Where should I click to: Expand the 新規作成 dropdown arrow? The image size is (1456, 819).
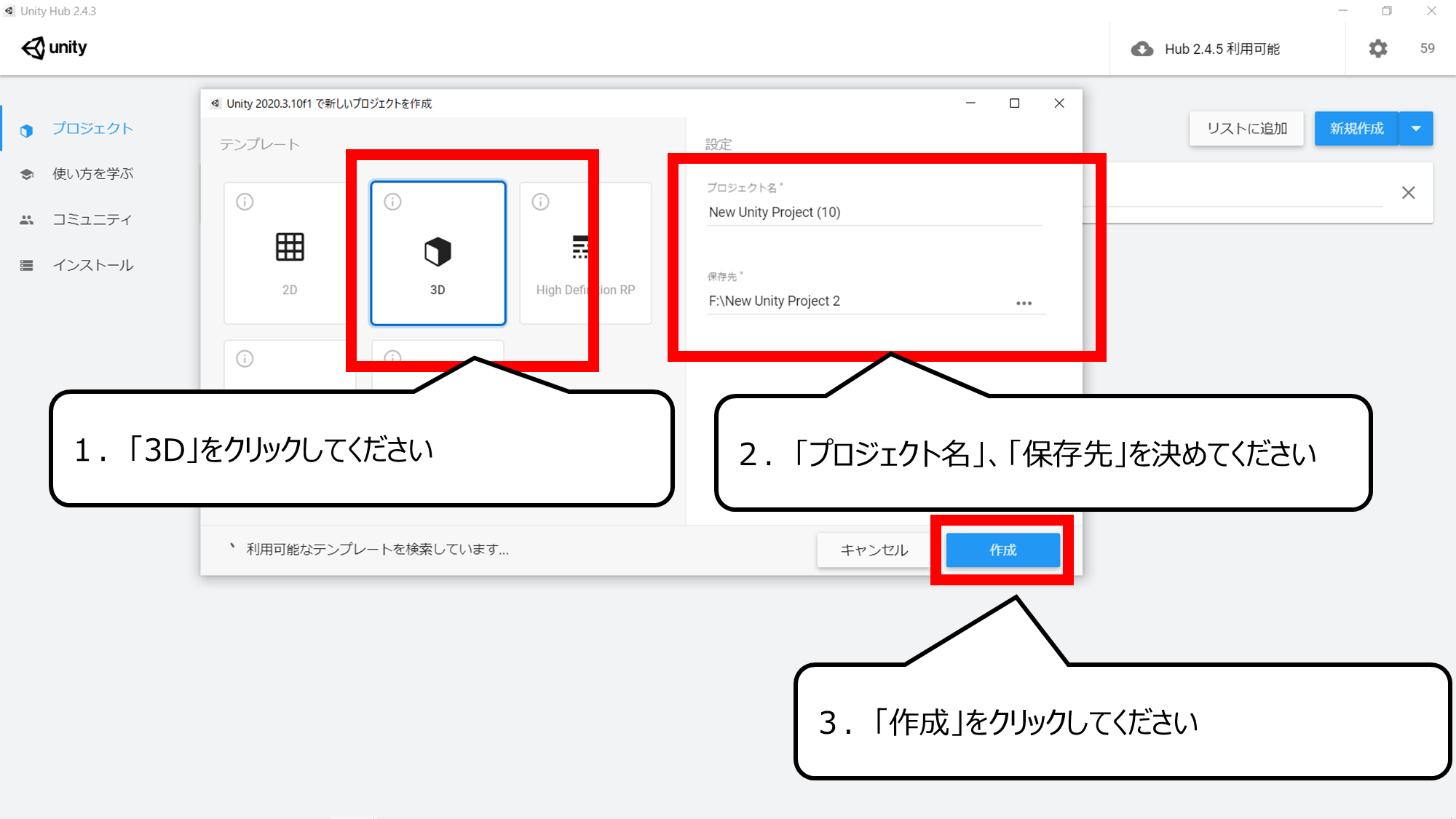(x=1416, y=129)
